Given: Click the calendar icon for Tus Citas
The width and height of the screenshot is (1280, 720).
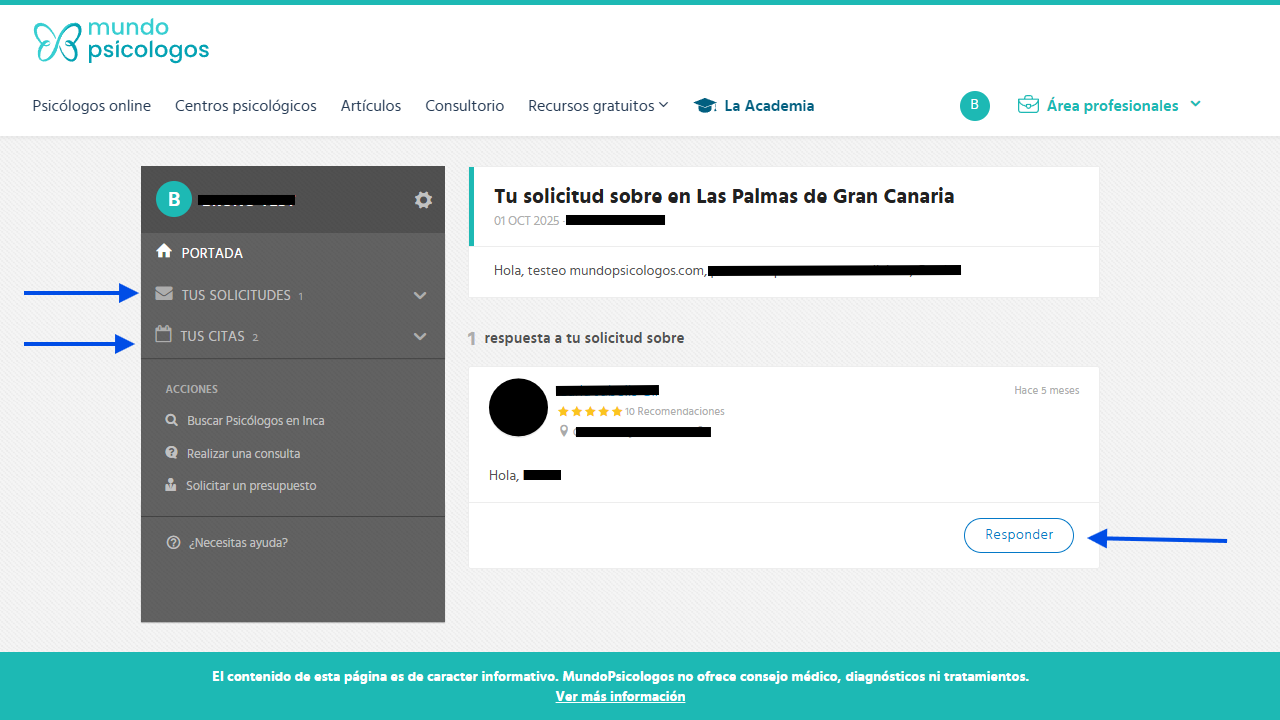Looking at the screenshot, I should 163,335.
